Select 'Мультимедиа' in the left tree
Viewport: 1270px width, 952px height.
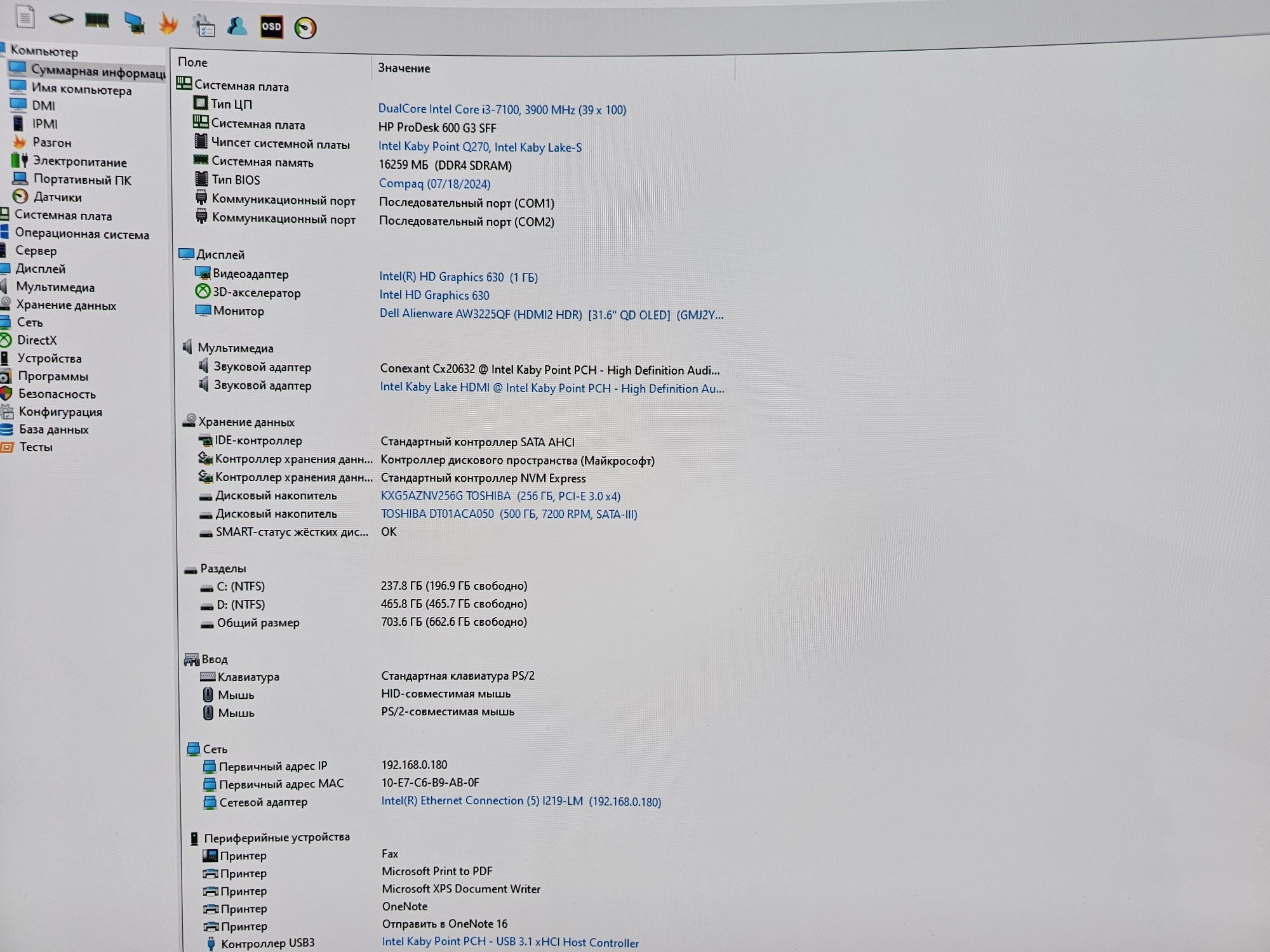click(x=55, y=287)
